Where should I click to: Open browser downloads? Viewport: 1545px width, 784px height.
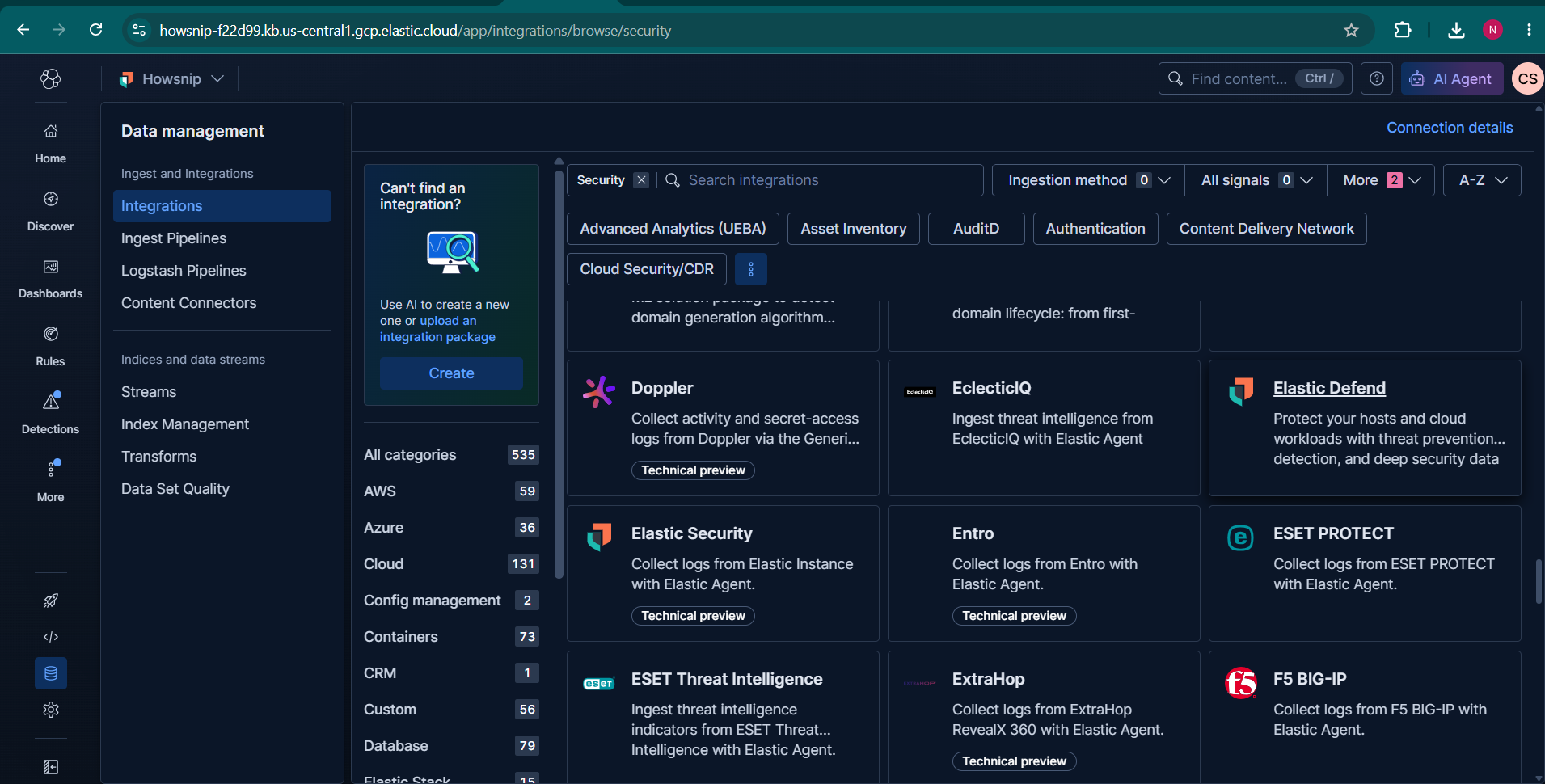[1456, 30]
